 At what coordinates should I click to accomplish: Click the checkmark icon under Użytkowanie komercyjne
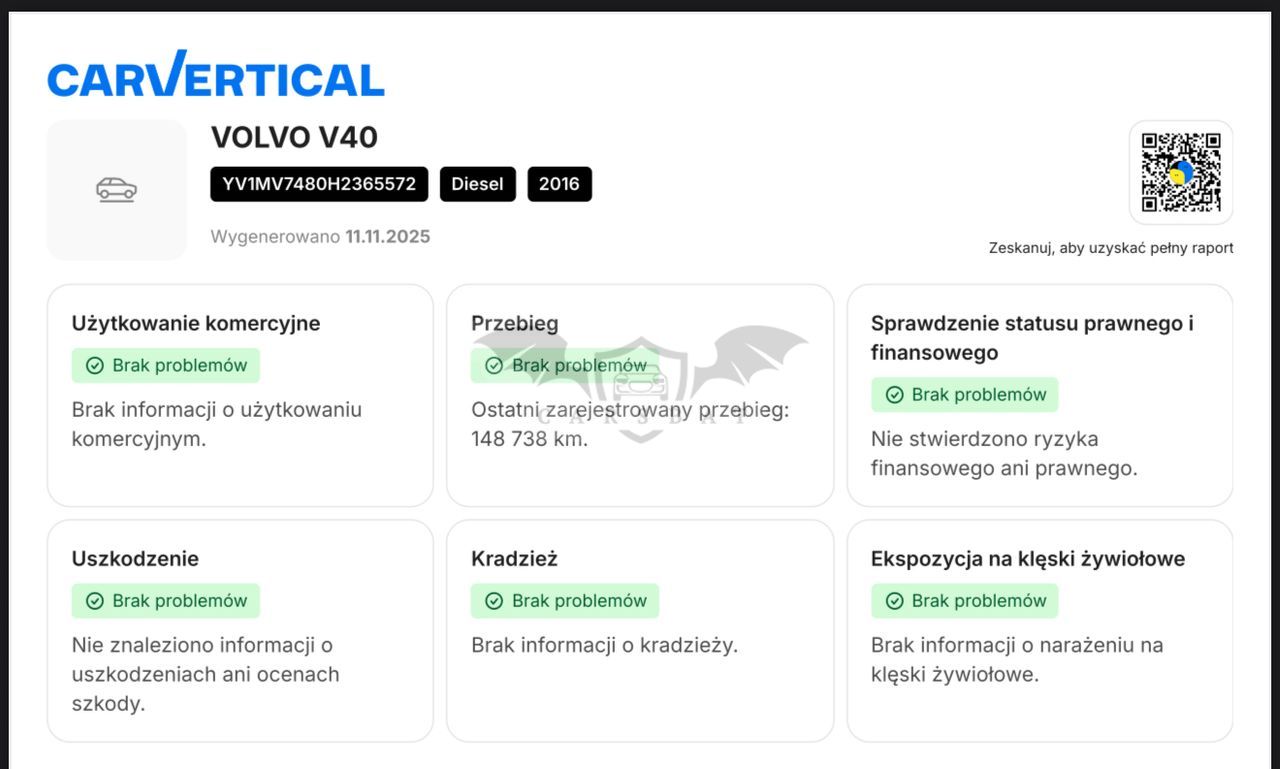[95, 366]
